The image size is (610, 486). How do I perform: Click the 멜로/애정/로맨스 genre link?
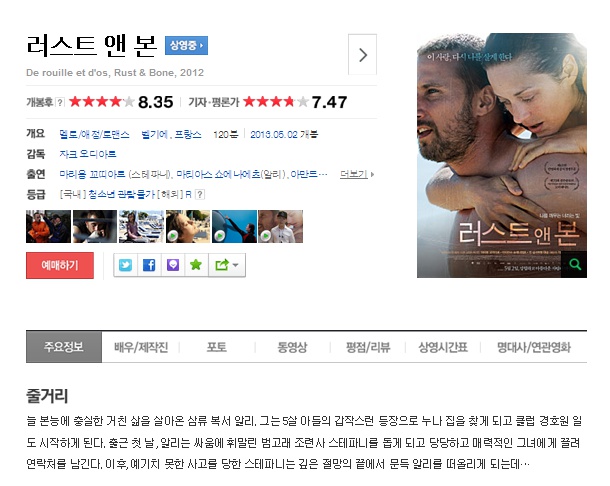coord(94,135)
